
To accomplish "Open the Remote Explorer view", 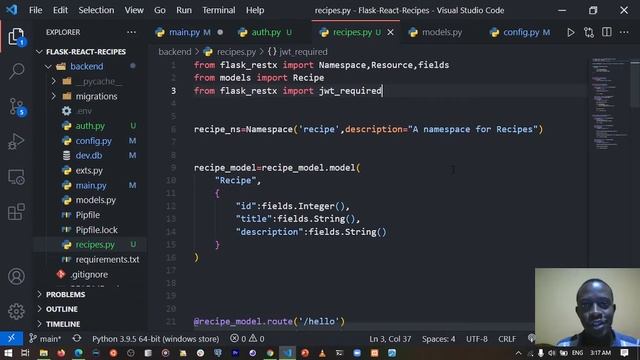I will point(16,177).
